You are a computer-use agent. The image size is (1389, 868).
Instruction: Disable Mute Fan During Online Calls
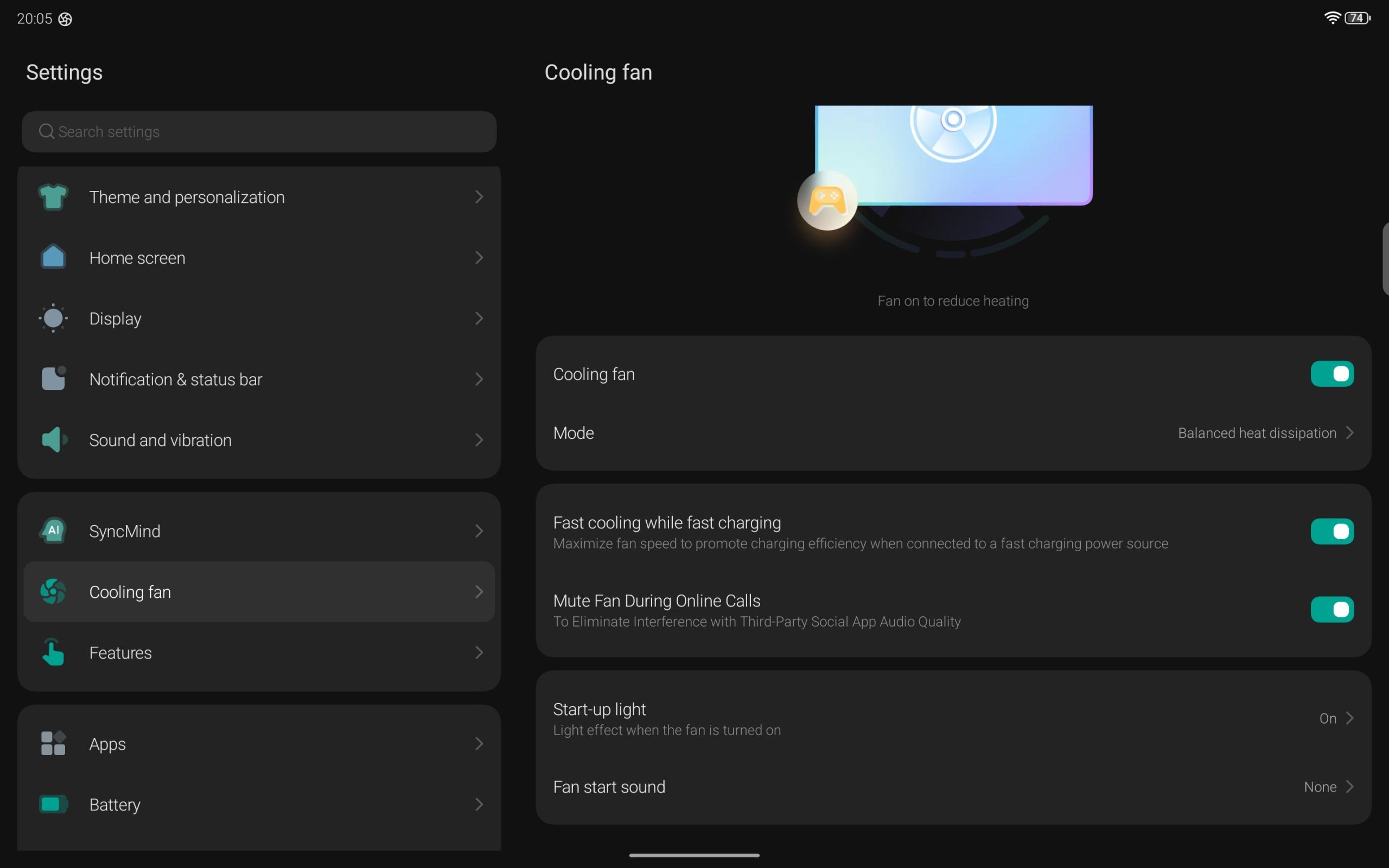pos(1331,609)
